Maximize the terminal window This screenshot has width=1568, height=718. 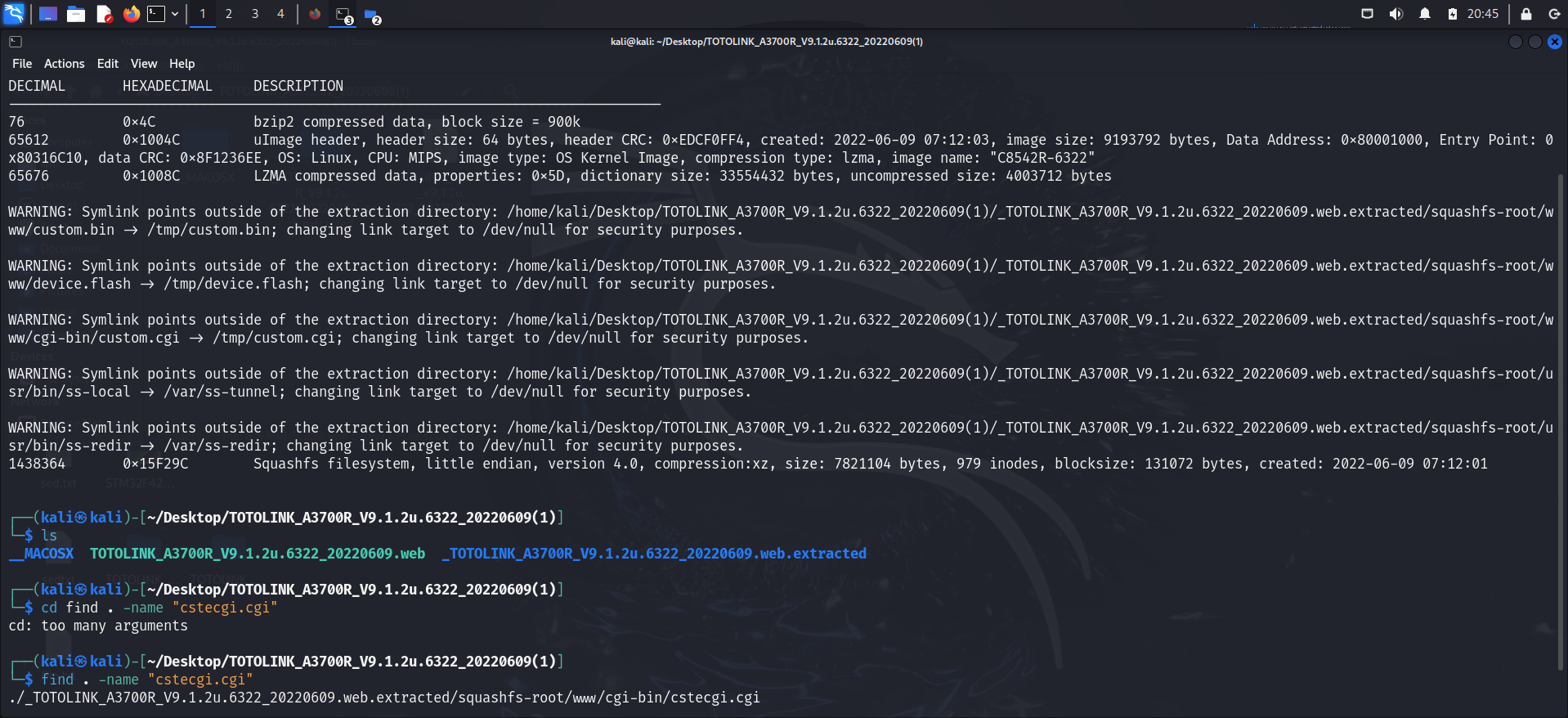click(x=1535, y=42)
